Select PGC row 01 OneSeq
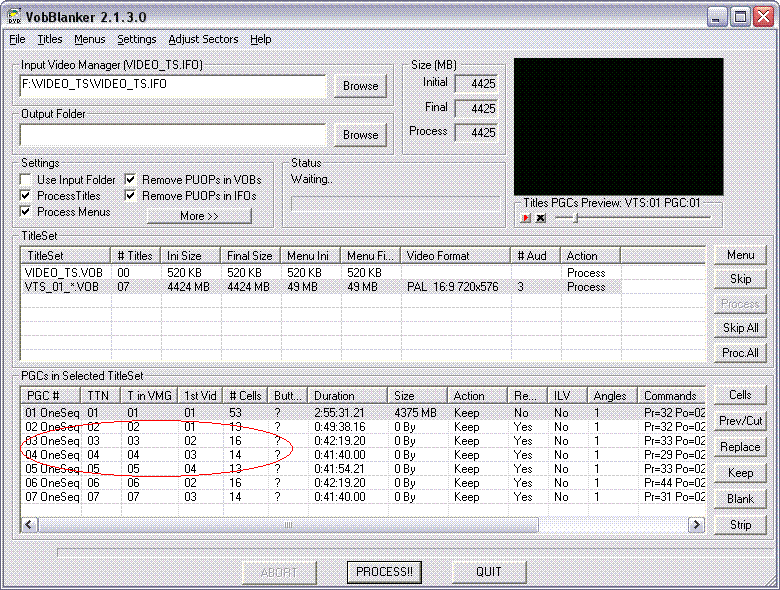The width and height of the screenshot is (780, 590). pos(363,412)
